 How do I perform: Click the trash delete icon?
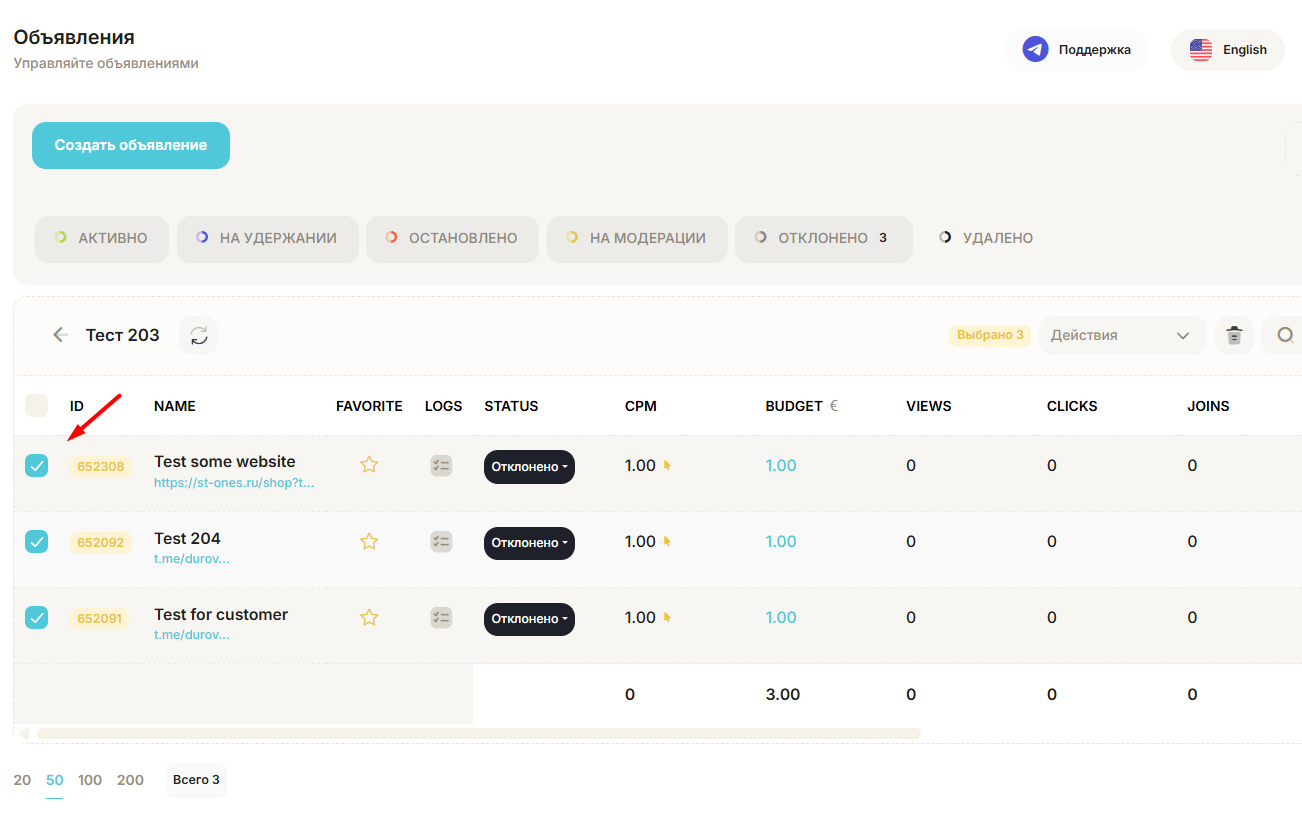click(1234, 335)
